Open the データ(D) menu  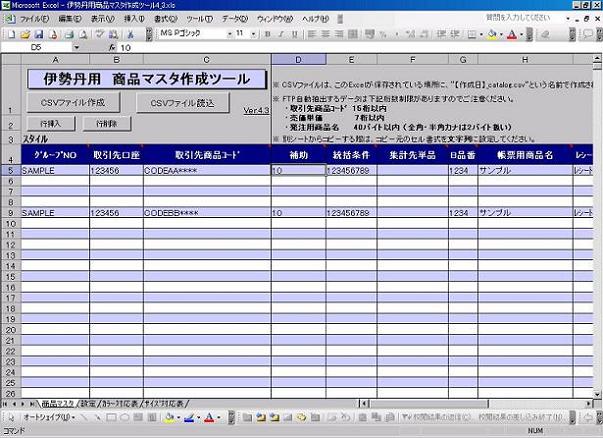235,18
